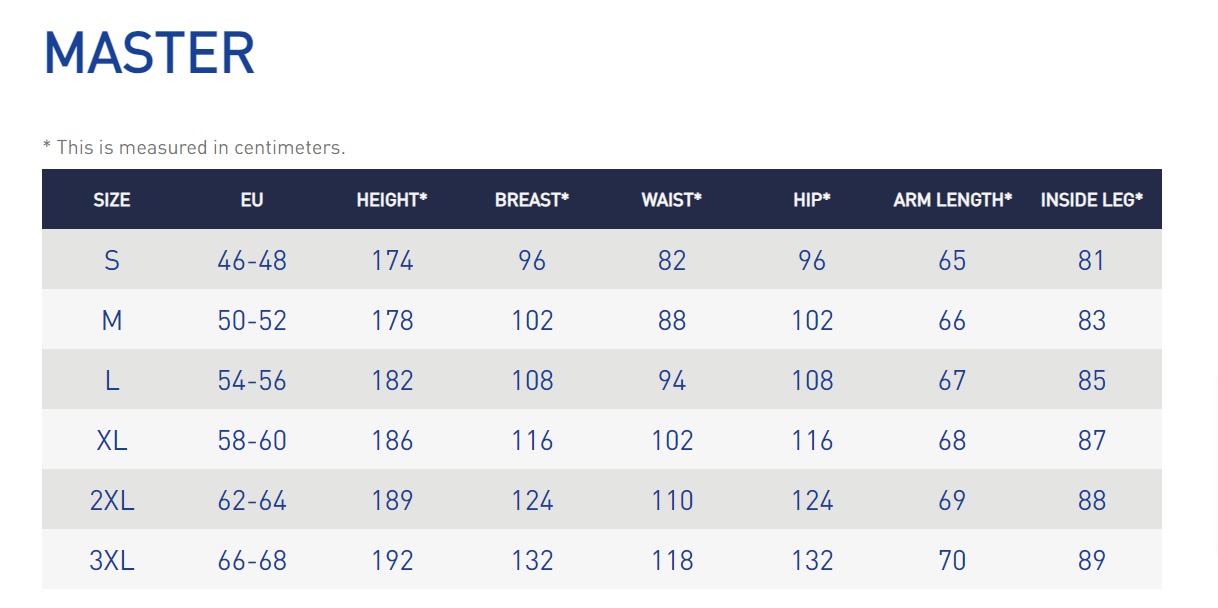This screenshot has height=608, width=1218.
Task: Click the BREAST* column header
Action: tap(532, 200)
